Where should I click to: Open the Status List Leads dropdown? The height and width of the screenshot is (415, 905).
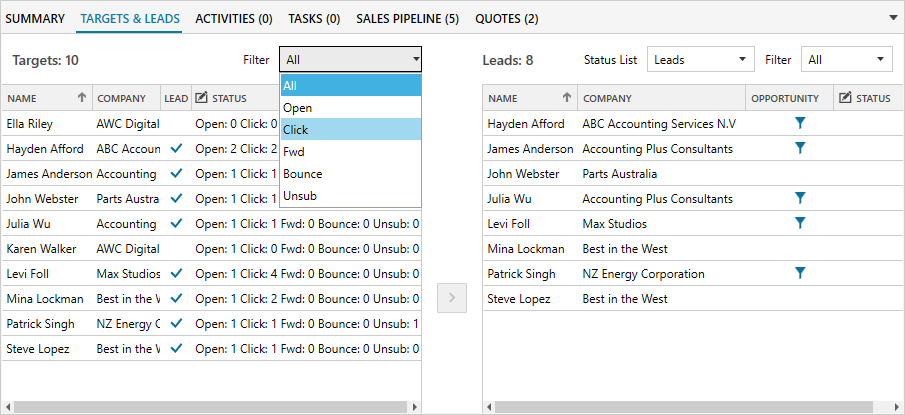point(700,60)
